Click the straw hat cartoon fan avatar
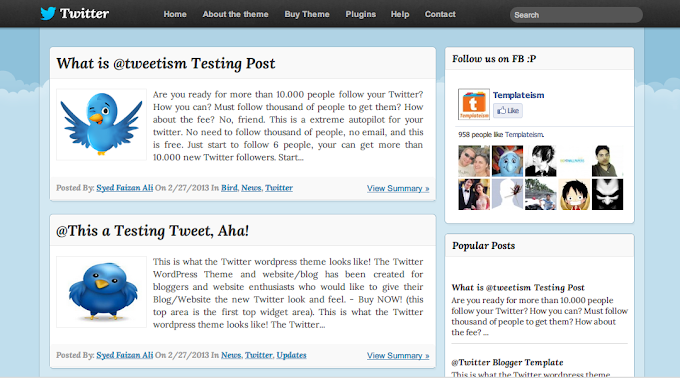Screen dimensions: 680x378 click(574, 194)
